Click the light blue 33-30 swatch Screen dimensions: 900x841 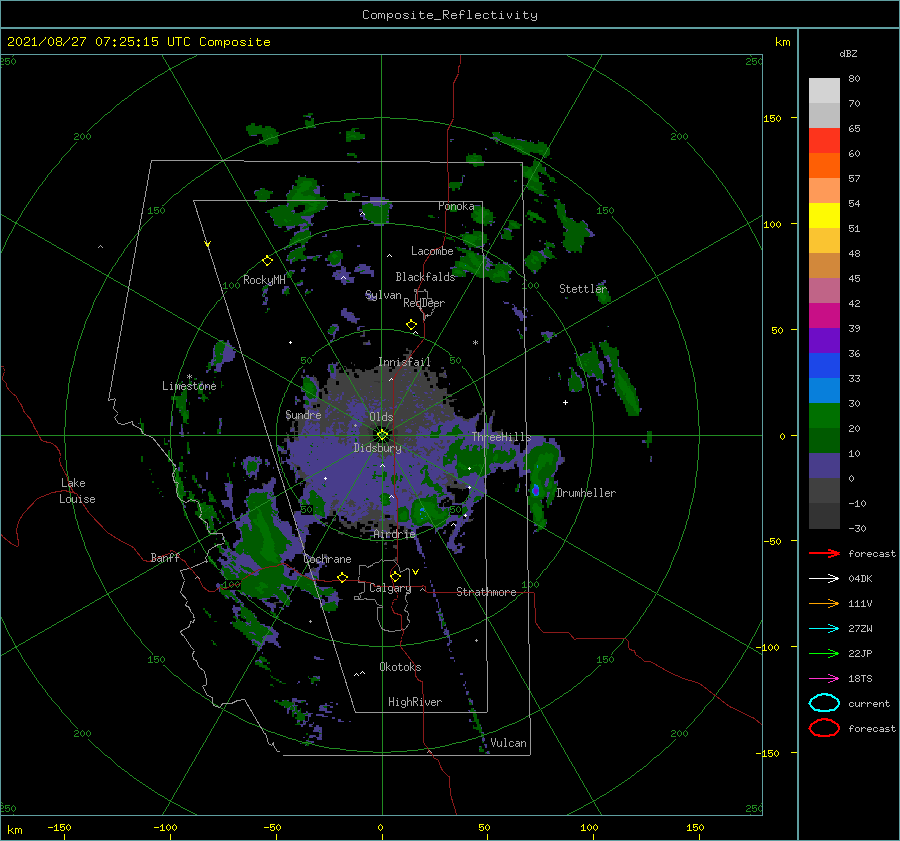pos(824,391)
